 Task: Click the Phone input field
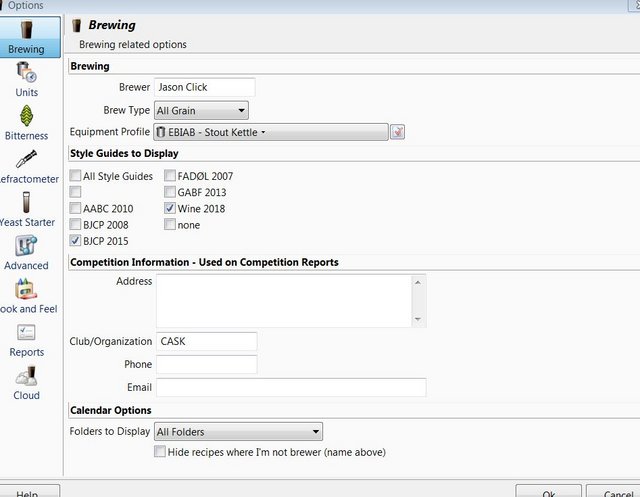pos(207,364)
